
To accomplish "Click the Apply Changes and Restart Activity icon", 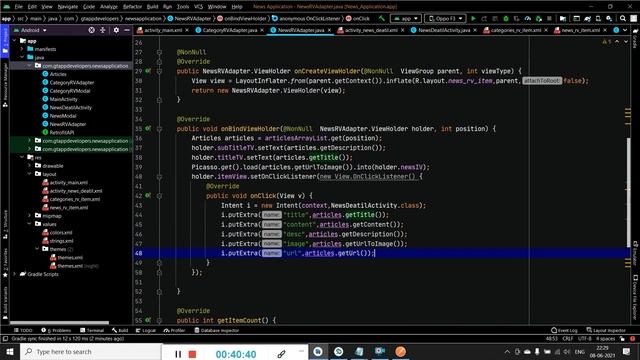I will click(x=484, y=18).
